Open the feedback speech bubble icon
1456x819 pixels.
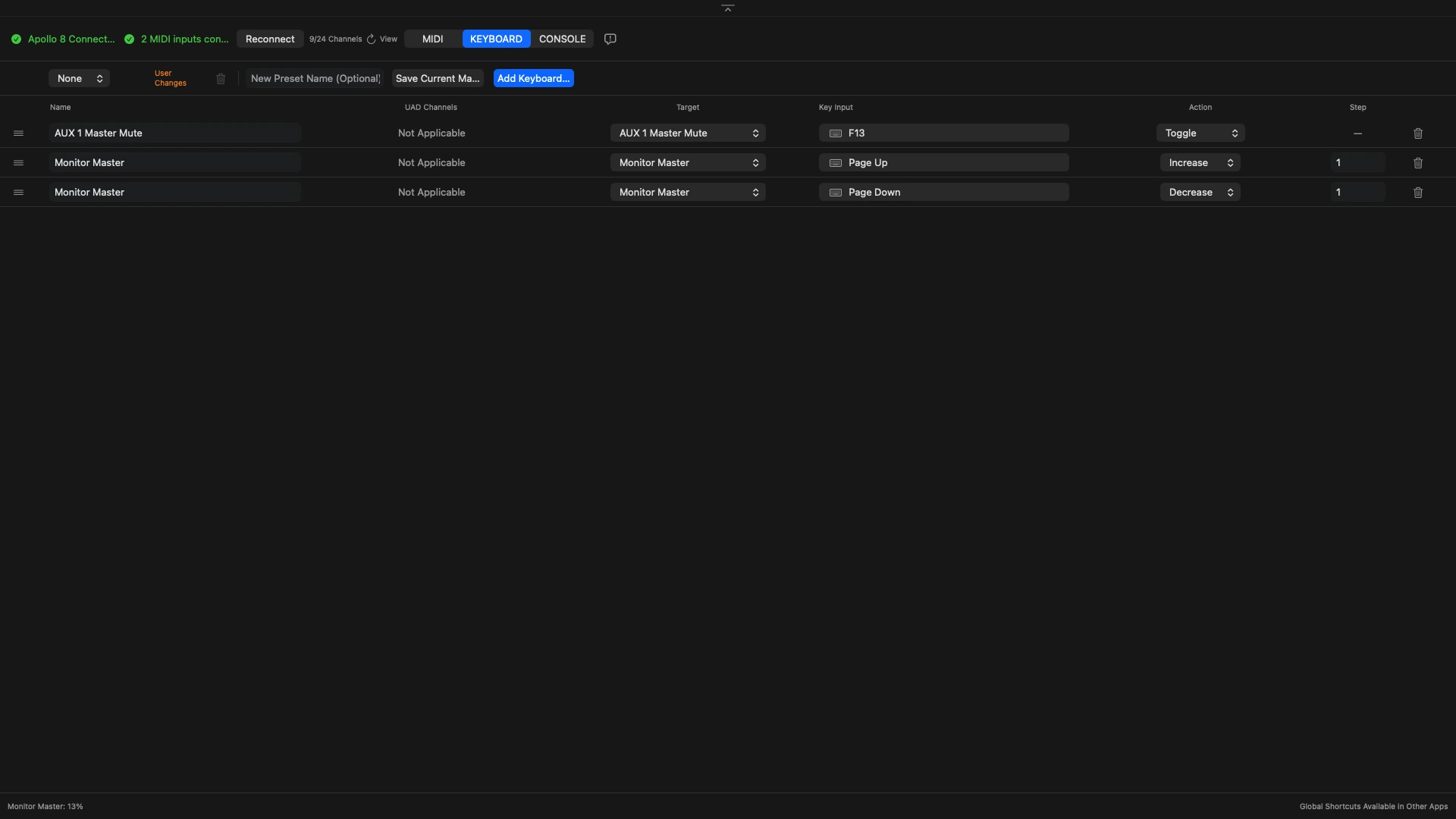click(610, 39)
